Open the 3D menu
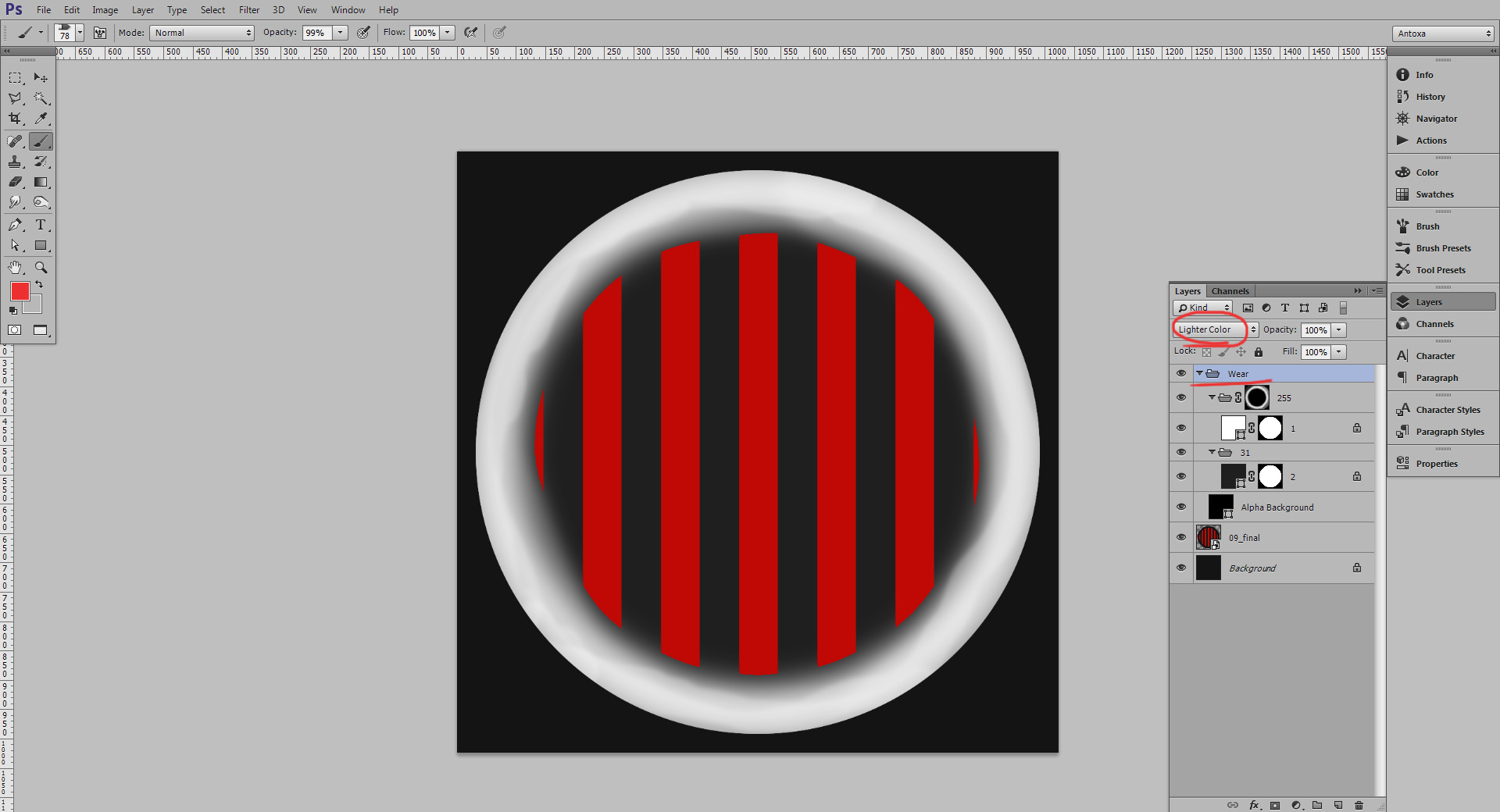This screenshot has height=812, width=1500. point(278,10)
